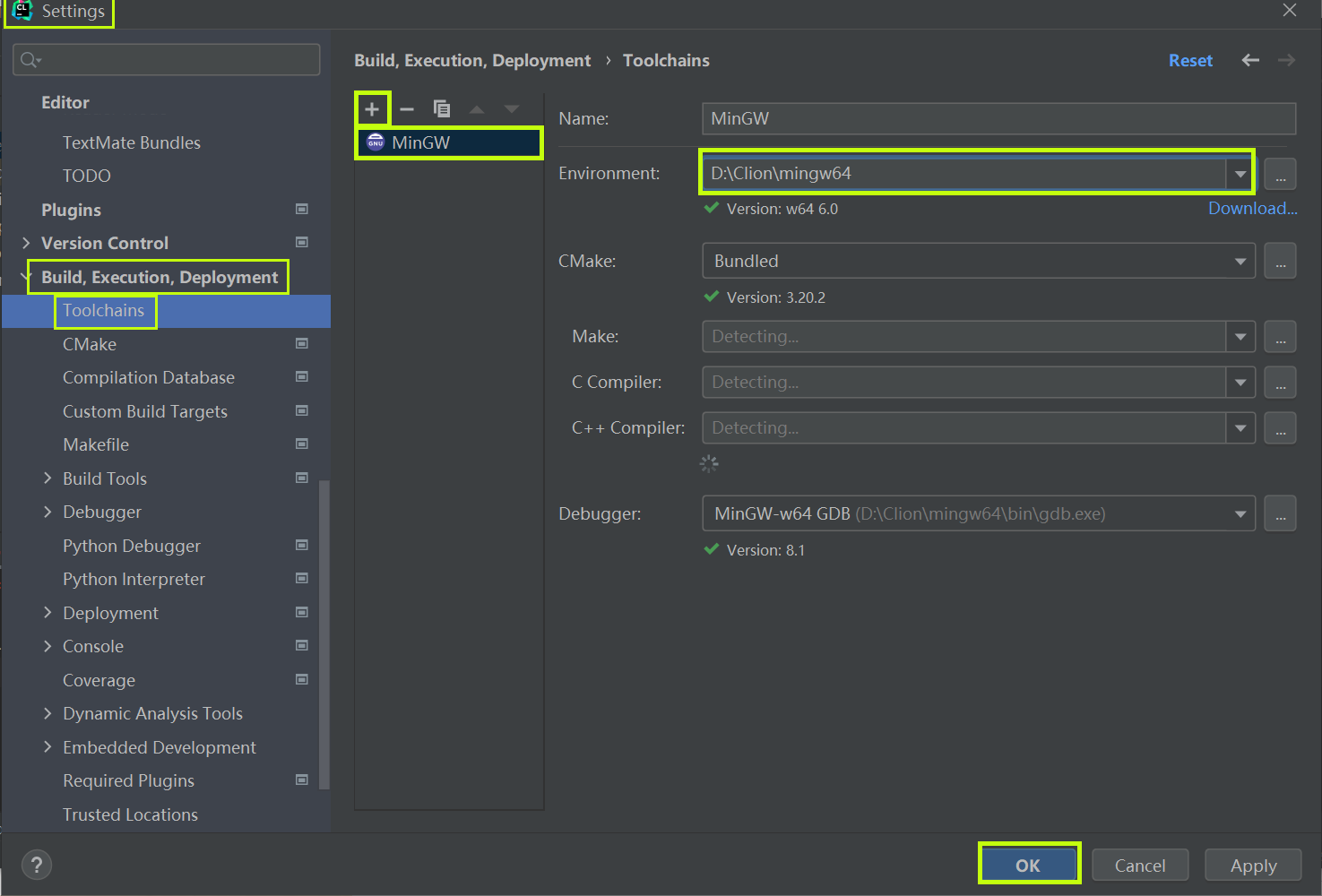
Task: Click OK to confirm settings
Action: coord(1028,866)
